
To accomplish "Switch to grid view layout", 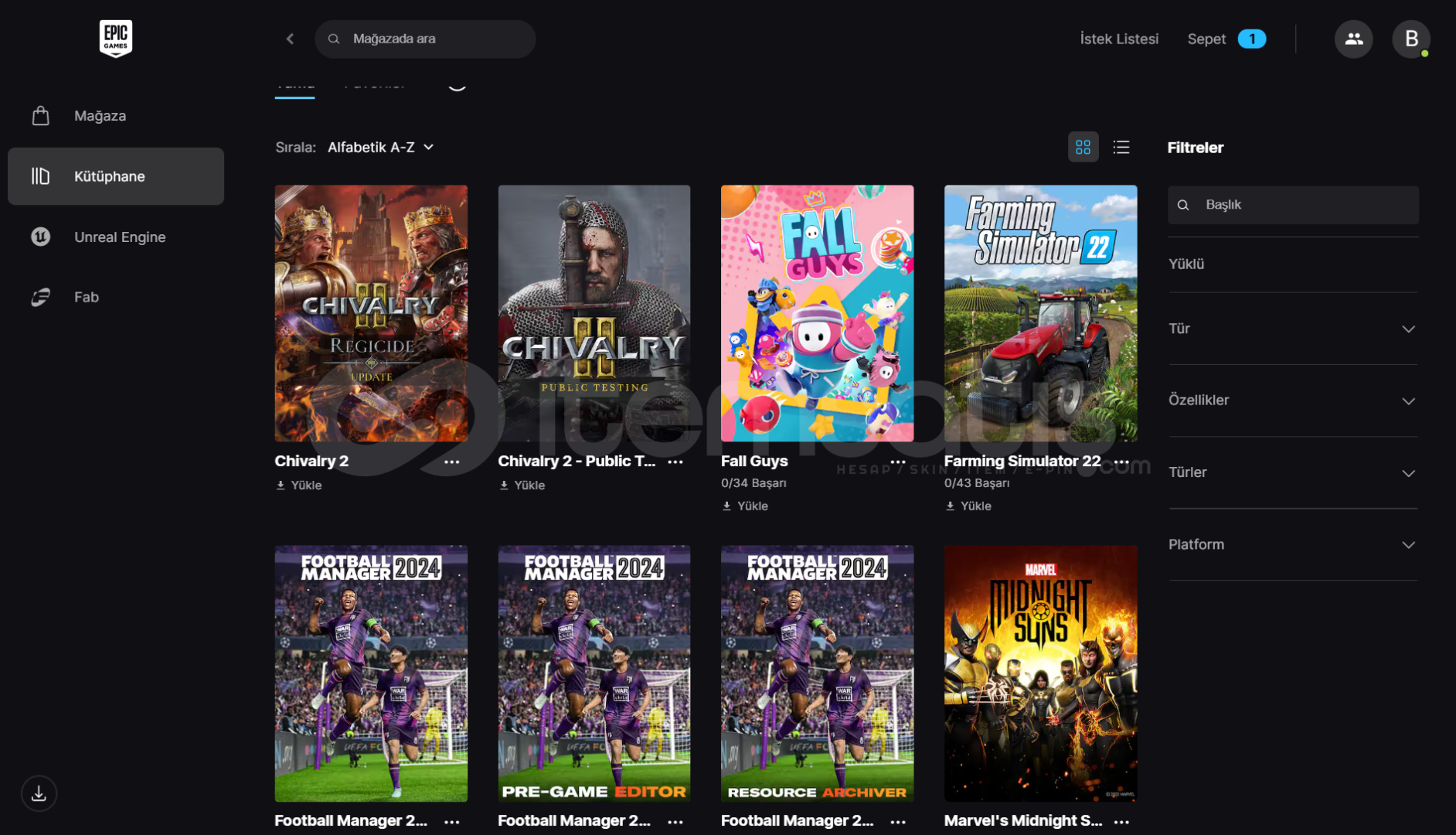I will click(x=1083, y=147).
